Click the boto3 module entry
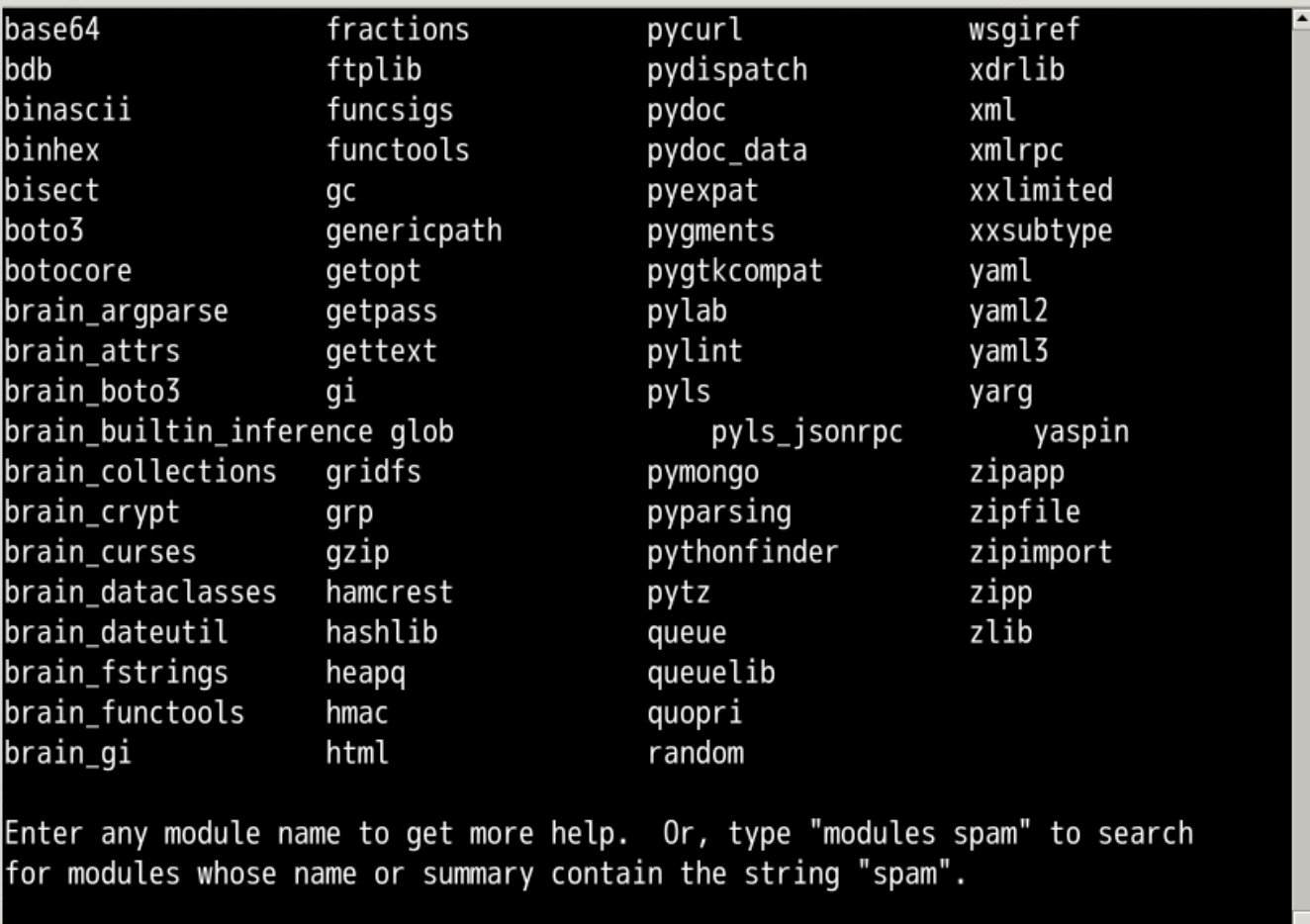 click(44, 231)
